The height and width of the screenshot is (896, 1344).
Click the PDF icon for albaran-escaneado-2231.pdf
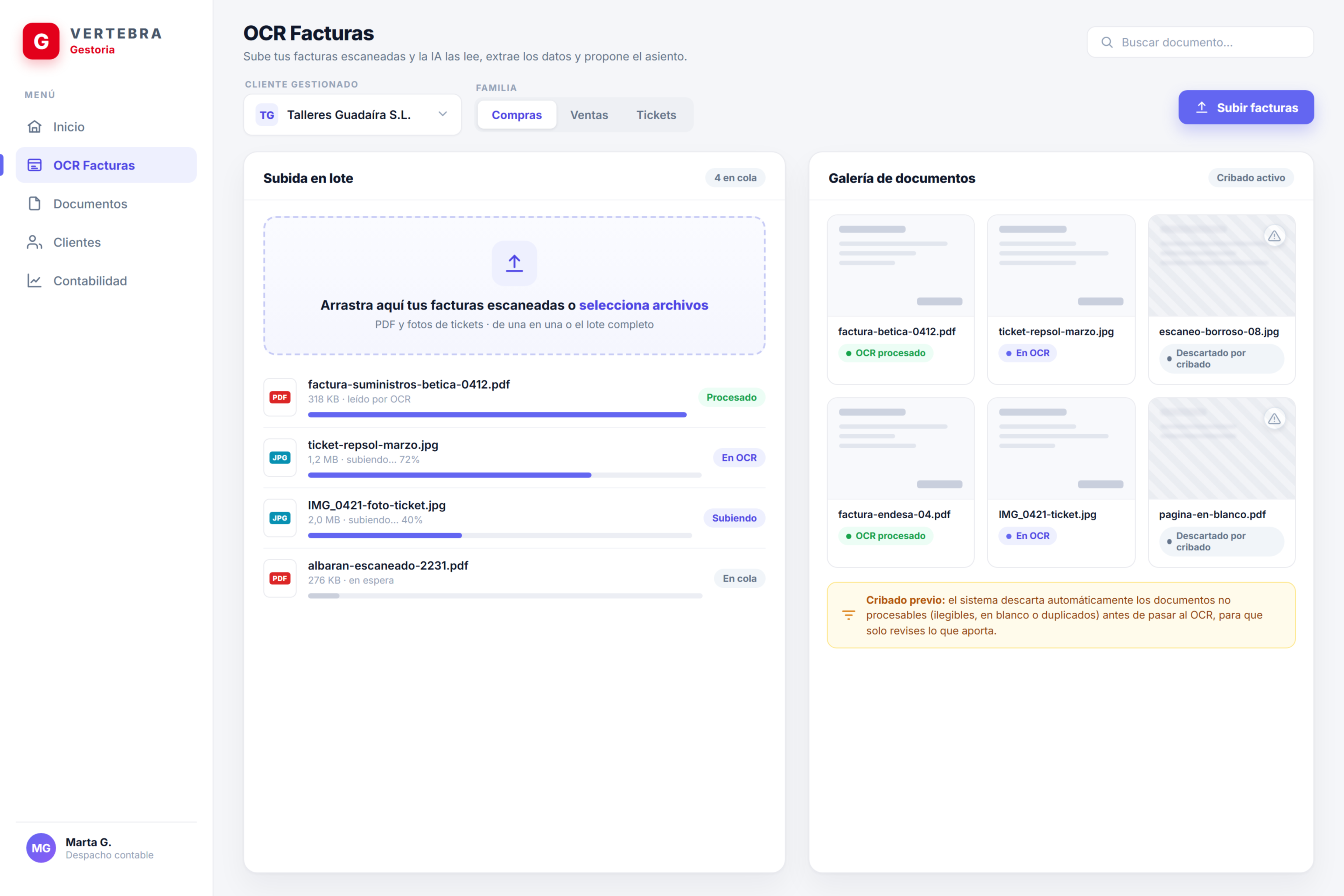[280, 578]
